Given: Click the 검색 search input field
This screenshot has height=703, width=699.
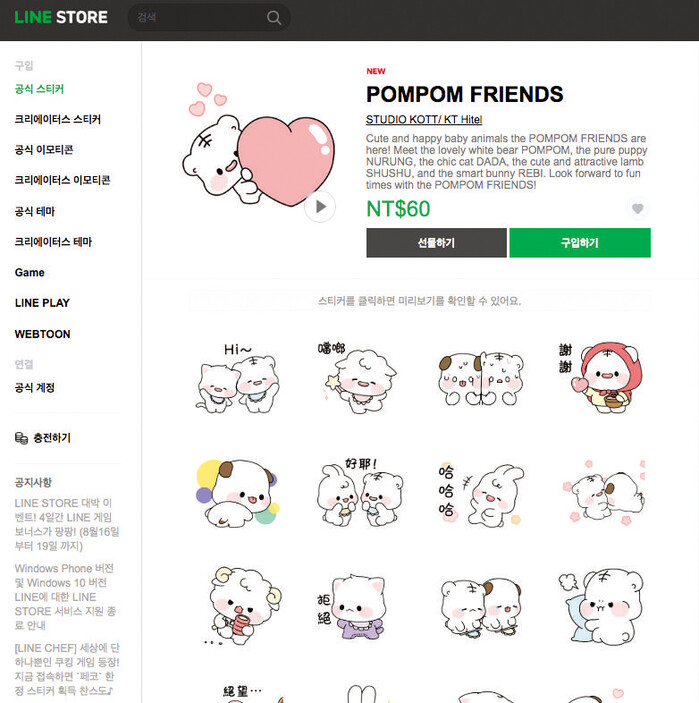Looking at the screenshot, I should point(197,17).
